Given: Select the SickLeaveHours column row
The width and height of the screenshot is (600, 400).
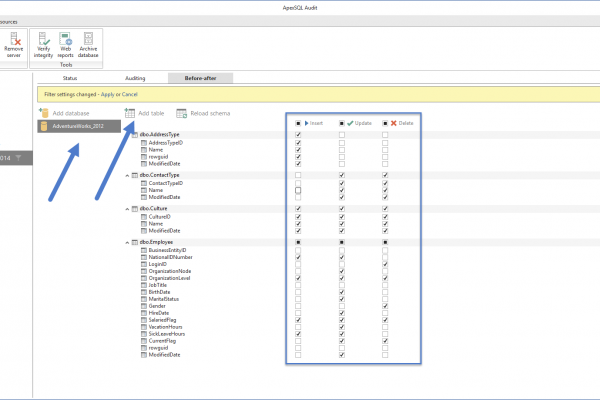Looking at the screenshot, I should 167,334.
